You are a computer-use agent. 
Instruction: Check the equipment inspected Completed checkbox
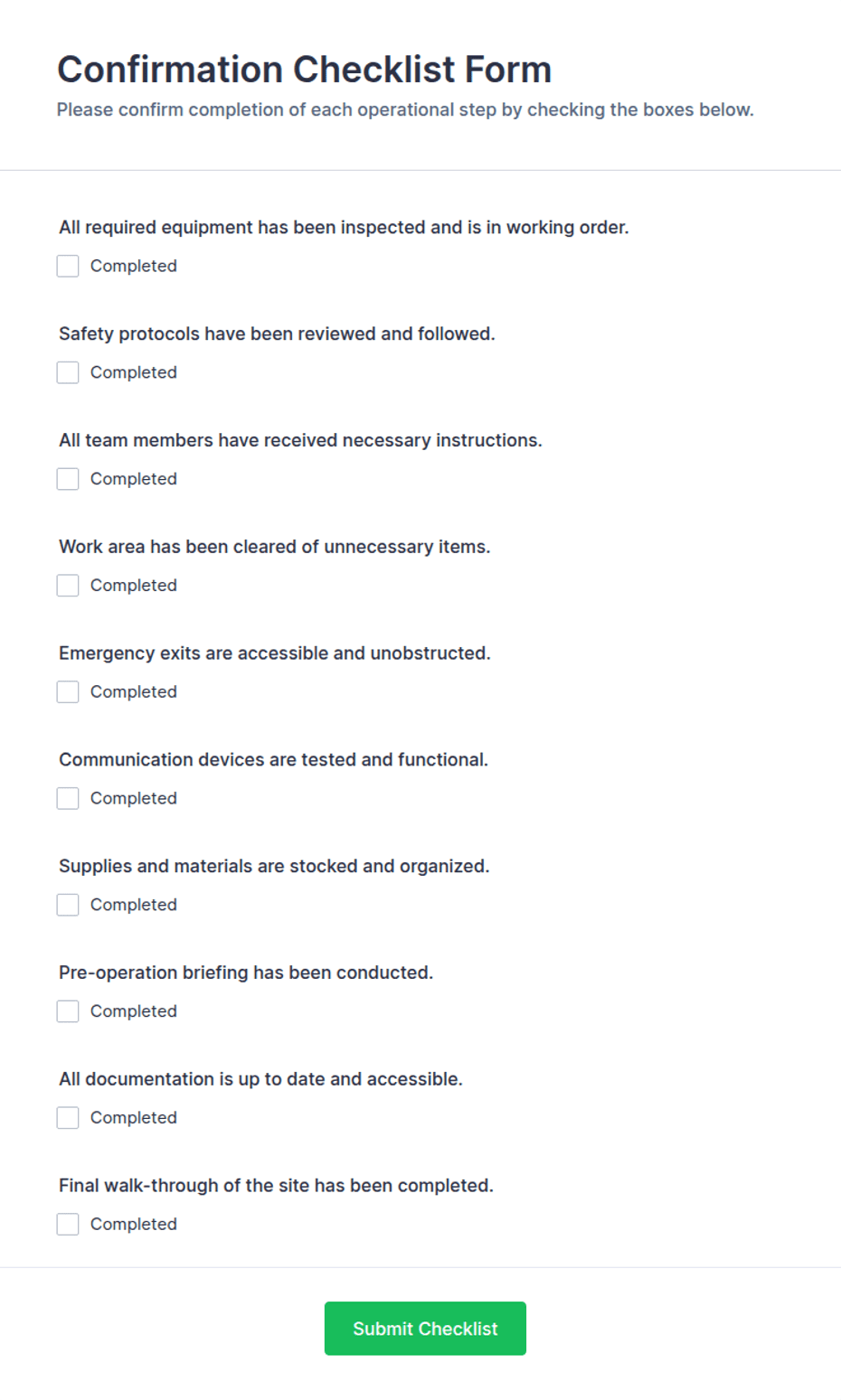[68, 266]
